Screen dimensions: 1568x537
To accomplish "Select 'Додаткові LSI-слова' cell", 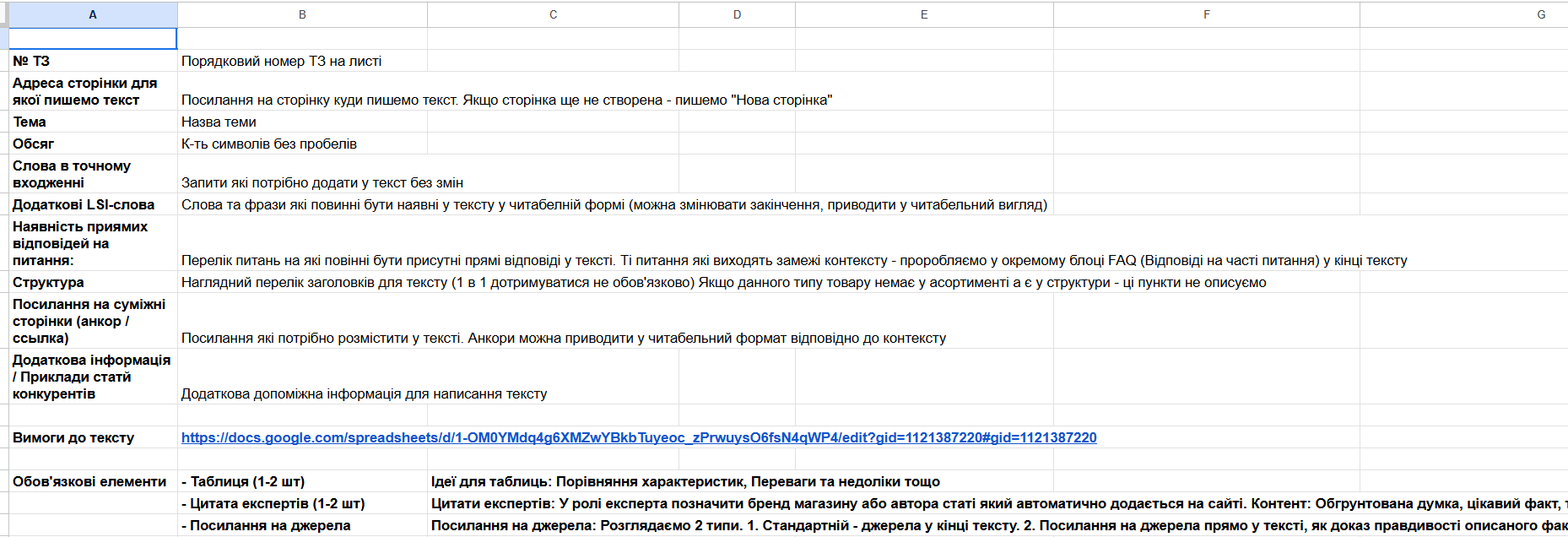I will pos(93,204).
